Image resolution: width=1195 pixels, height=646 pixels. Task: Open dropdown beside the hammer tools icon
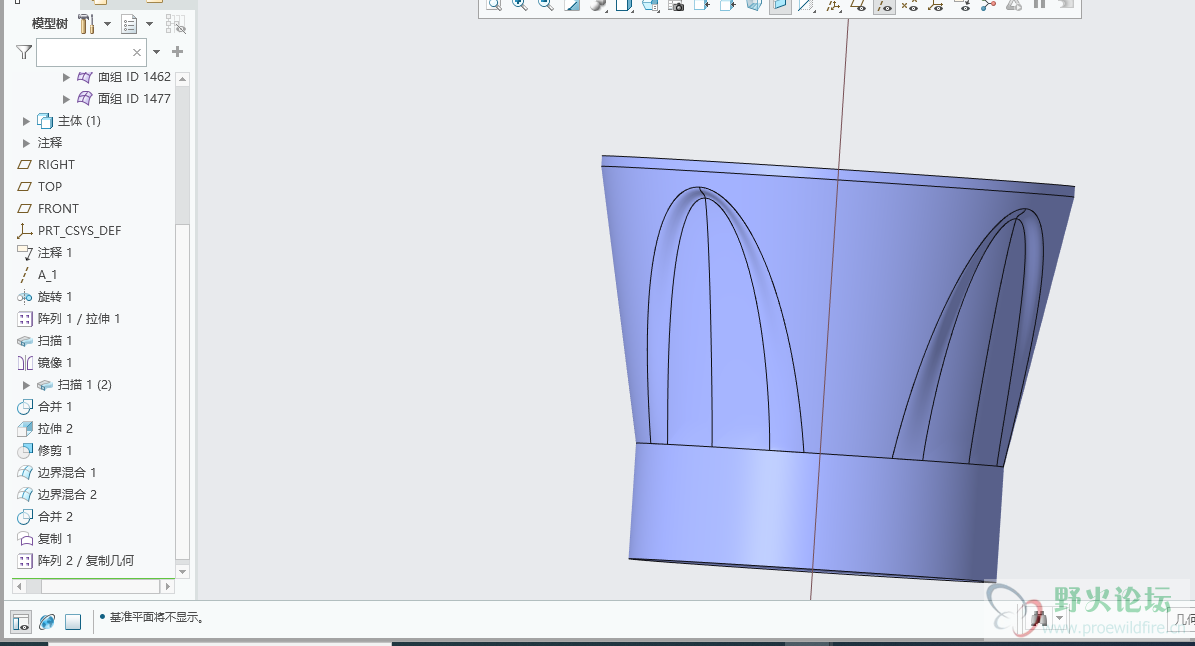point(107,24)
